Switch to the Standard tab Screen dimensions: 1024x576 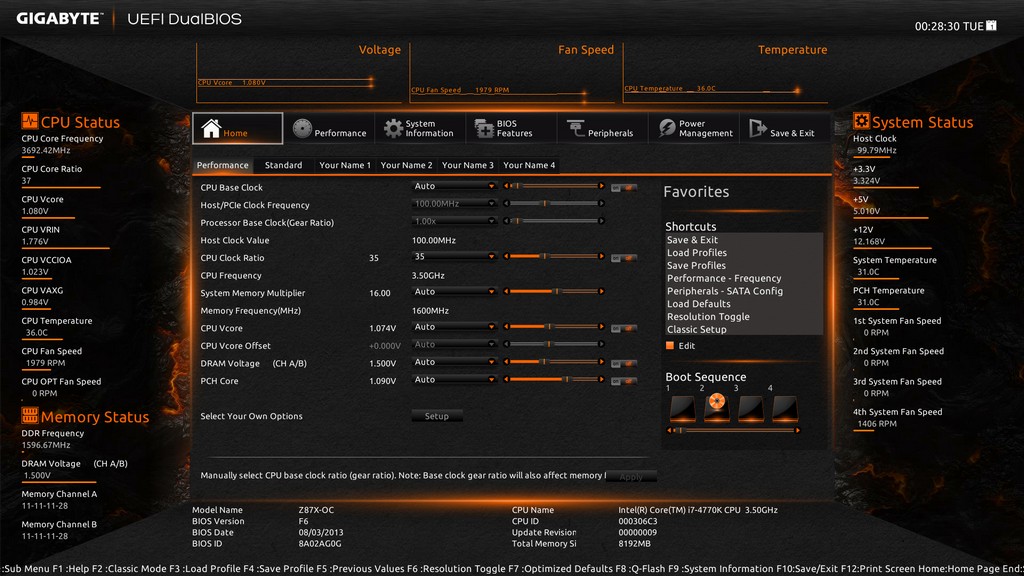click(x=283, y=165)
